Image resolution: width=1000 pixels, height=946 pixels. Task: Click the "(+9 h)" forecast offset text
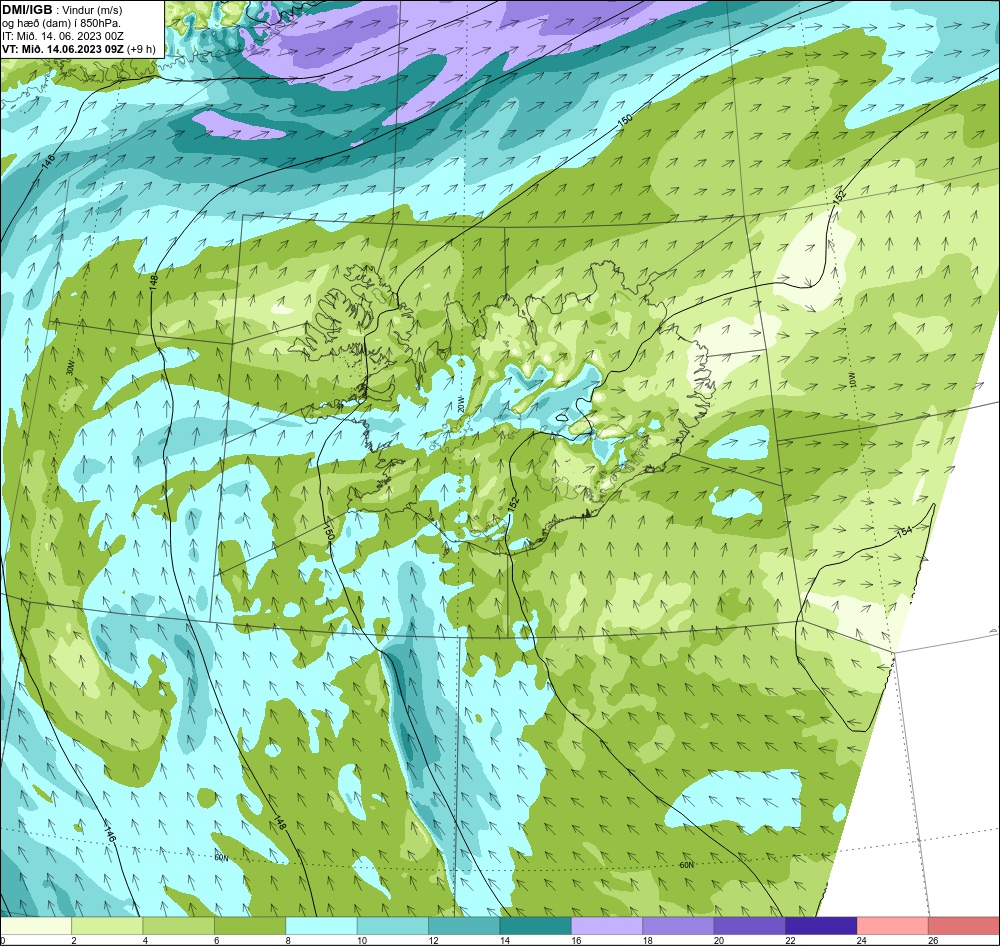tap(141, 49)
